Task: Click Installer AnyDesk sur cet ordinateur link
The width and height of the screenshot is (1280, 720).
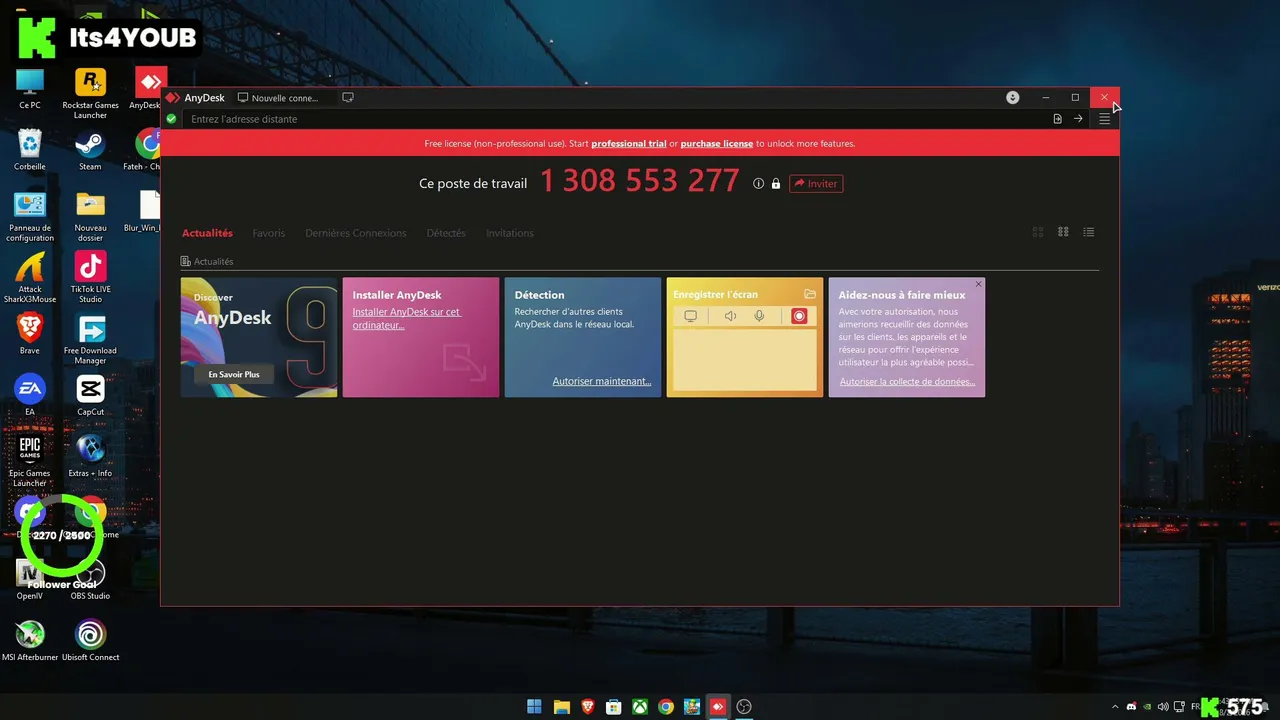Action: (407, 318)
